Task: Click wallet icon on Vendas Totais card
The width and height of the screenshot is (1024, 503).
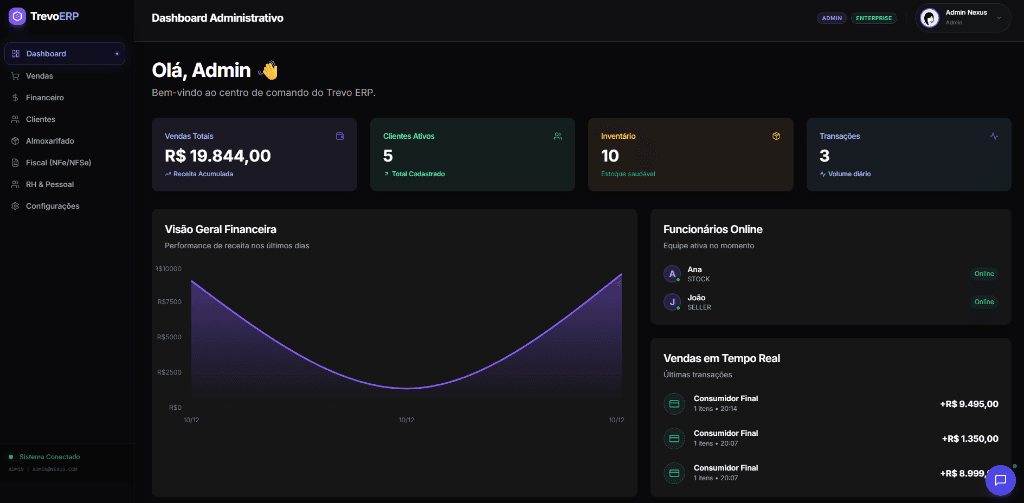Action: (340, 136)
